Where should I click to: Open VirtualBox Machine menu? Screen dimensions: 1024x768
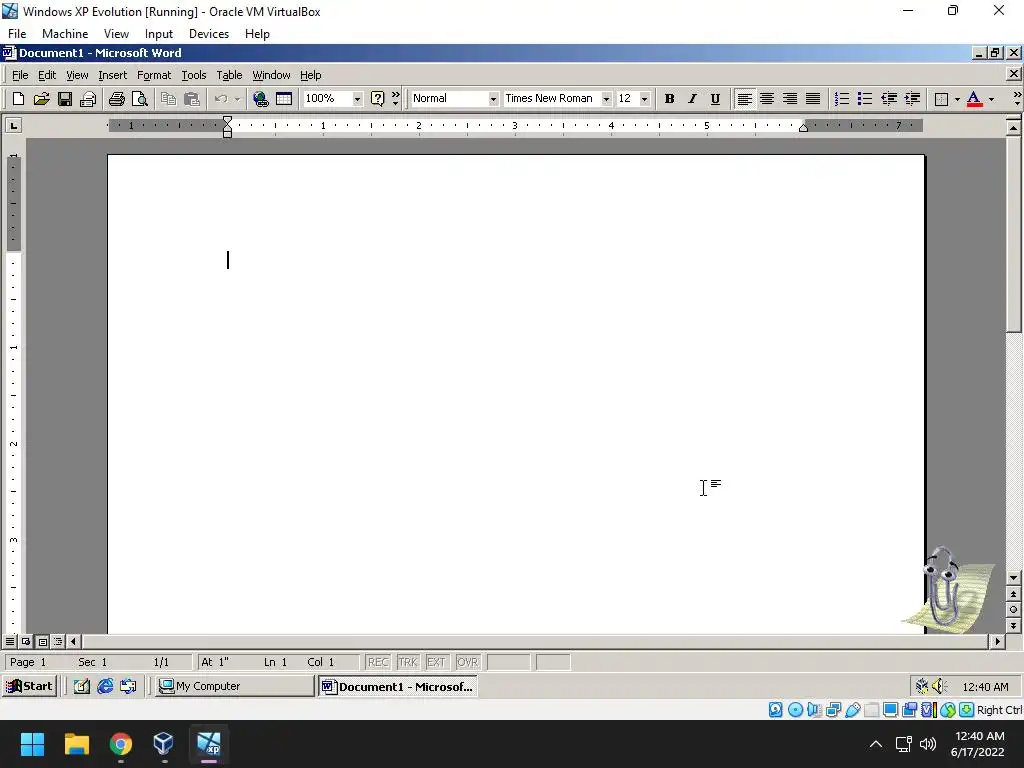click(65, 34)
